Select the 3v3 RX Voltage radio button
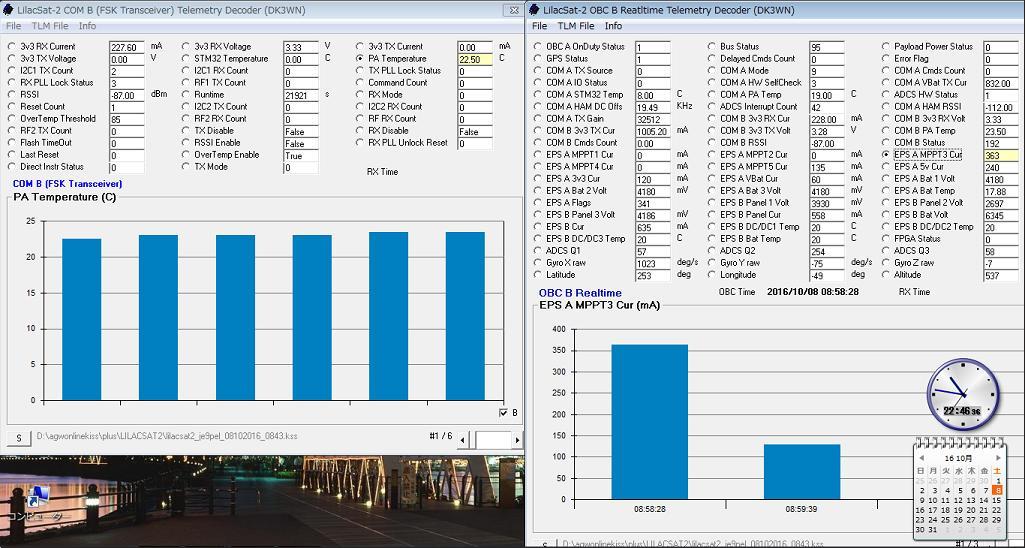Viewport: 1025px width, 548px height. (x=186, y=47)
